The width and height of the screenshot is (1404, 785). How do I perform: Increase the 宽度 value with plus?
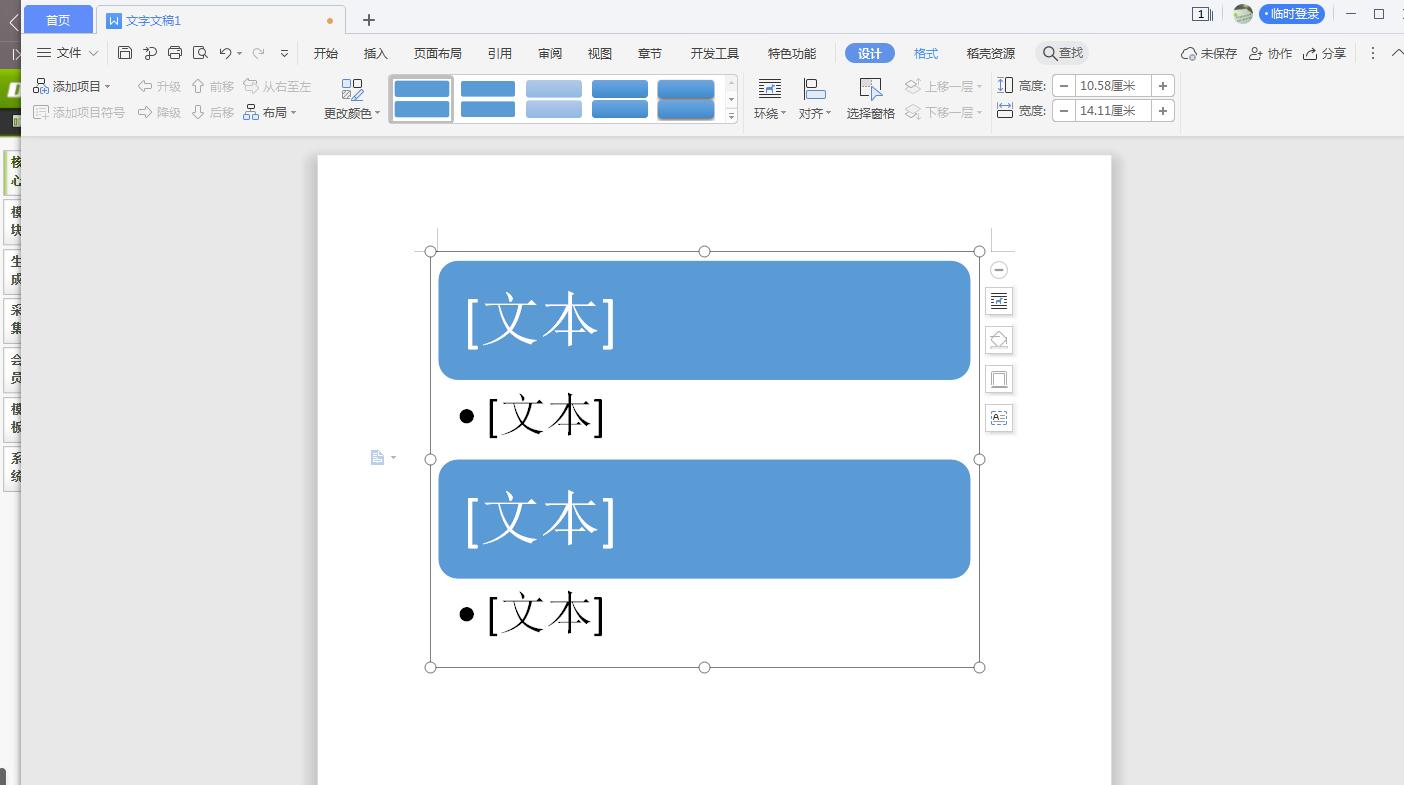1163,111
